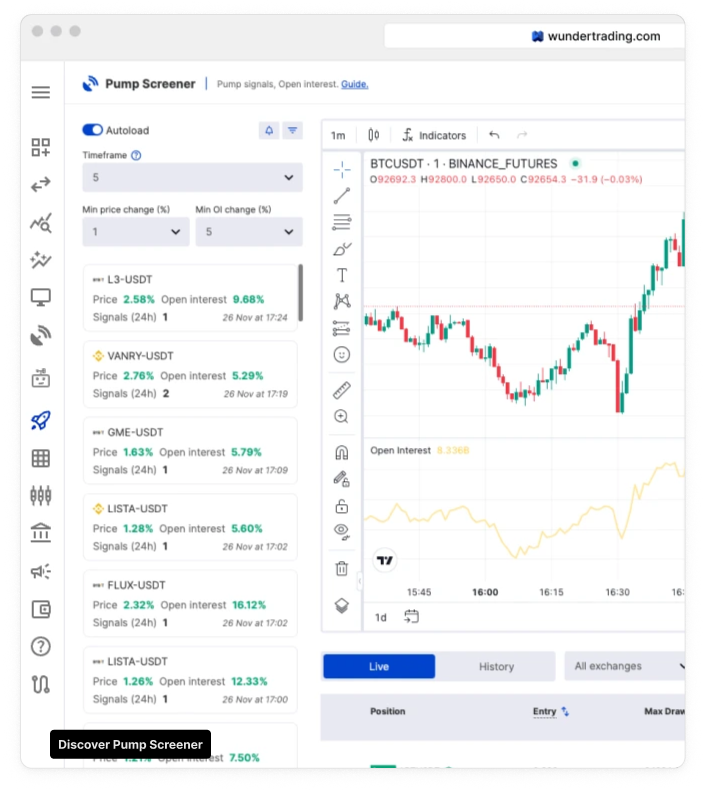Image resolution: width=704 pixels, height=791 pixels.
Task: Select the L3-USDT signal card
Action: click(x=190, y=298)
